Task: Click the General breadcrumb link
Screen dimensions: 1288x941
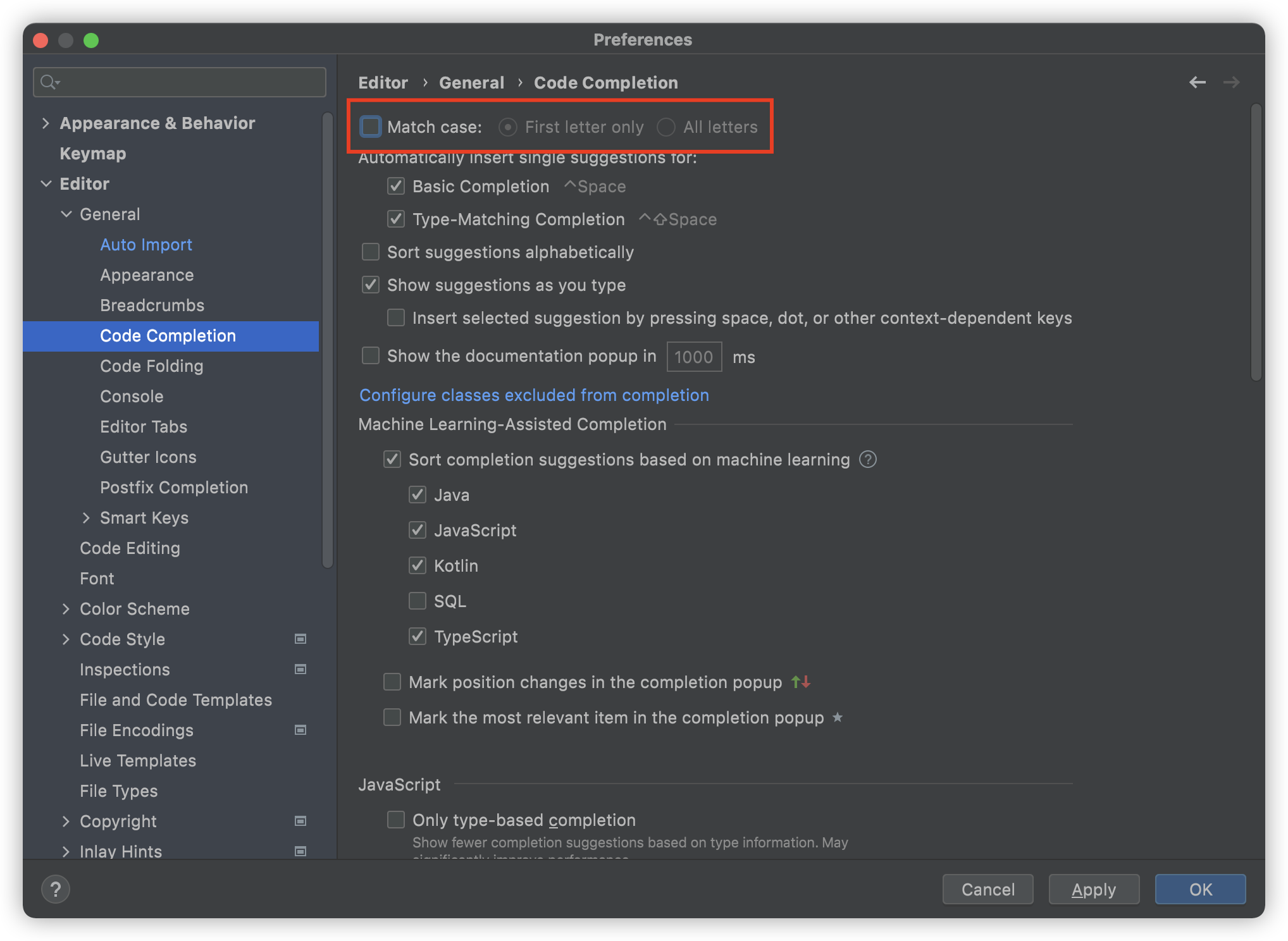Action: pyautogui.click(x=472, y=83)
